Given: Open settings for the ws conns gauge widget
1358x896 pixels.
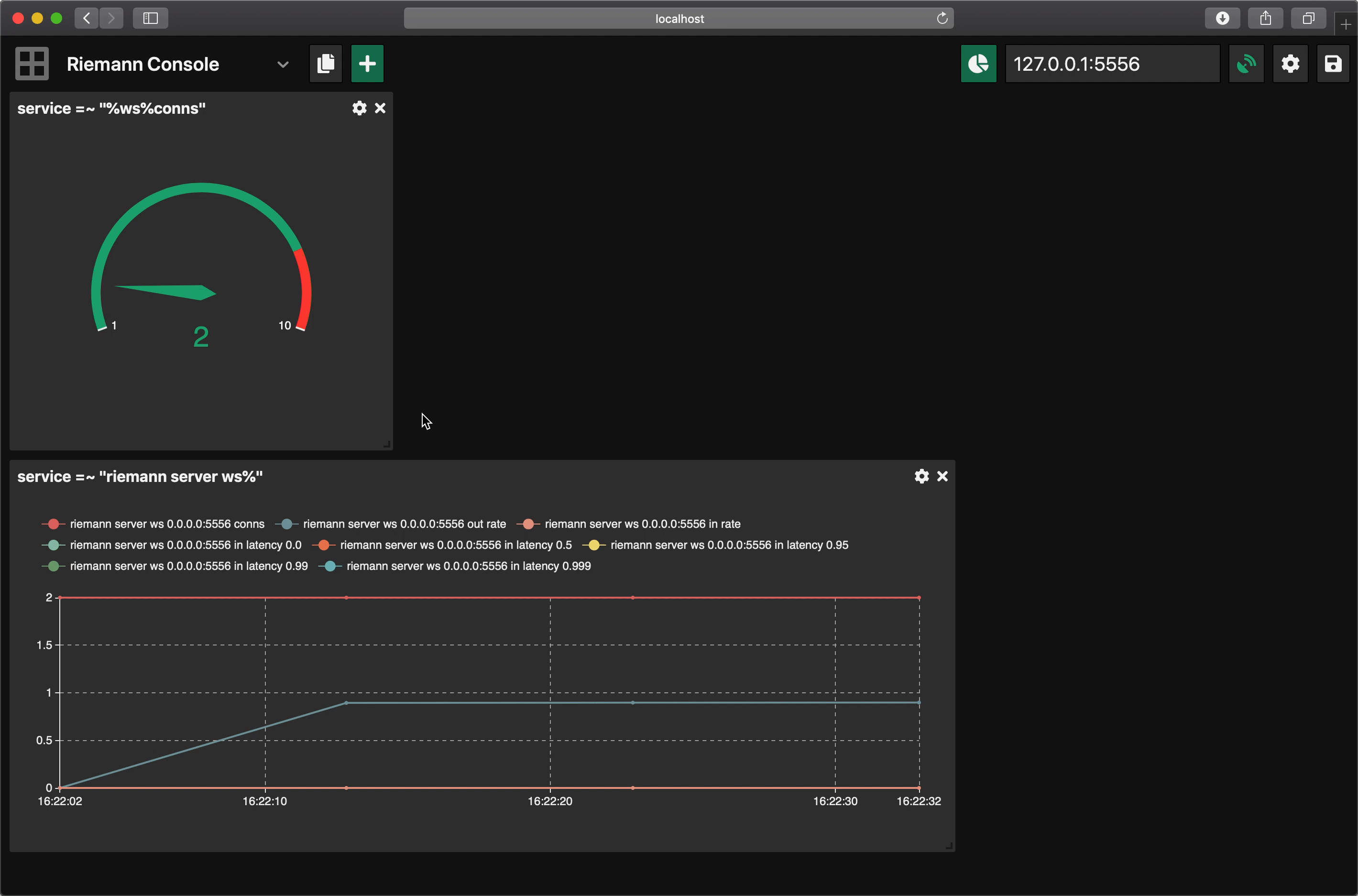Looking at the screenshot, I should point(360,108).
